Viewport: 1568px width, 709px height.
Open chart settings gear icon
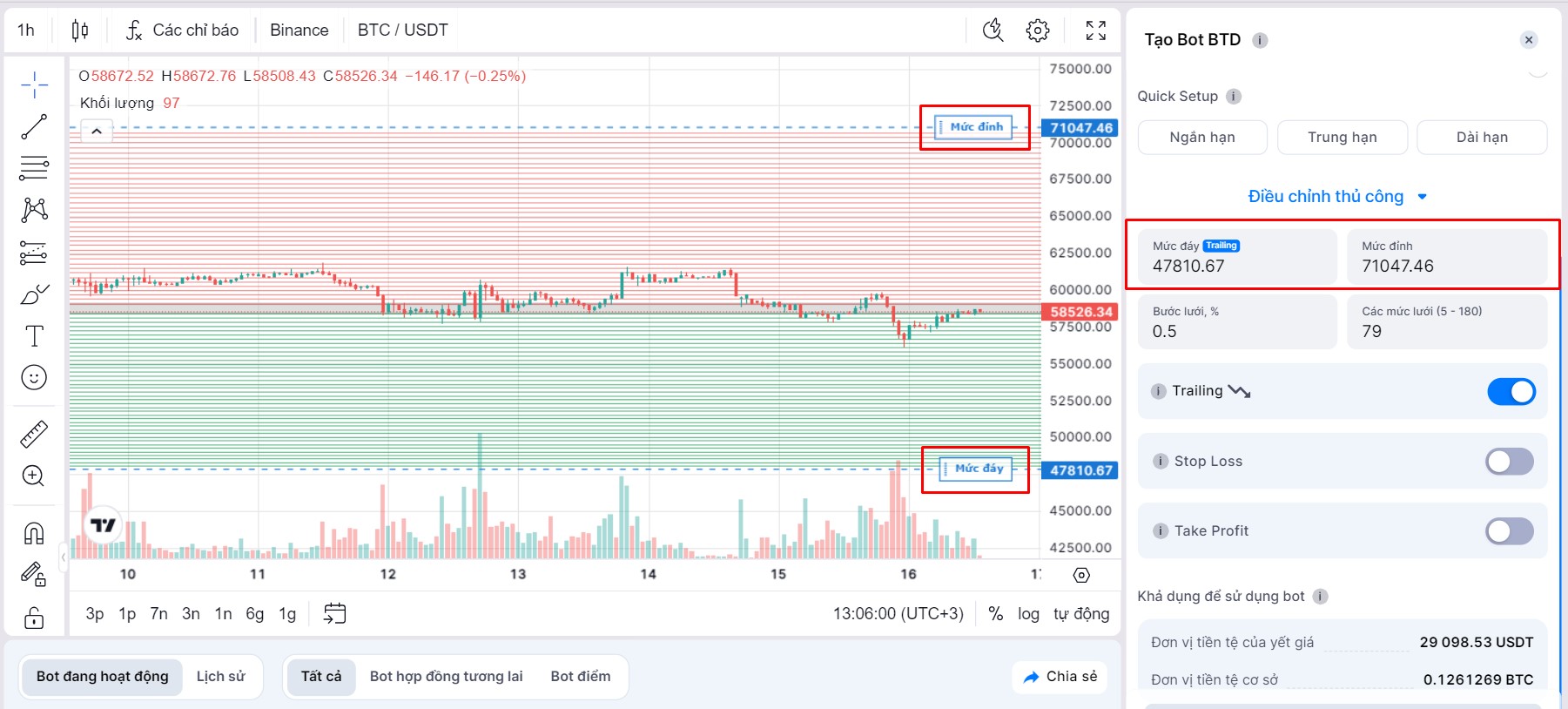[x=1037, y=30]
